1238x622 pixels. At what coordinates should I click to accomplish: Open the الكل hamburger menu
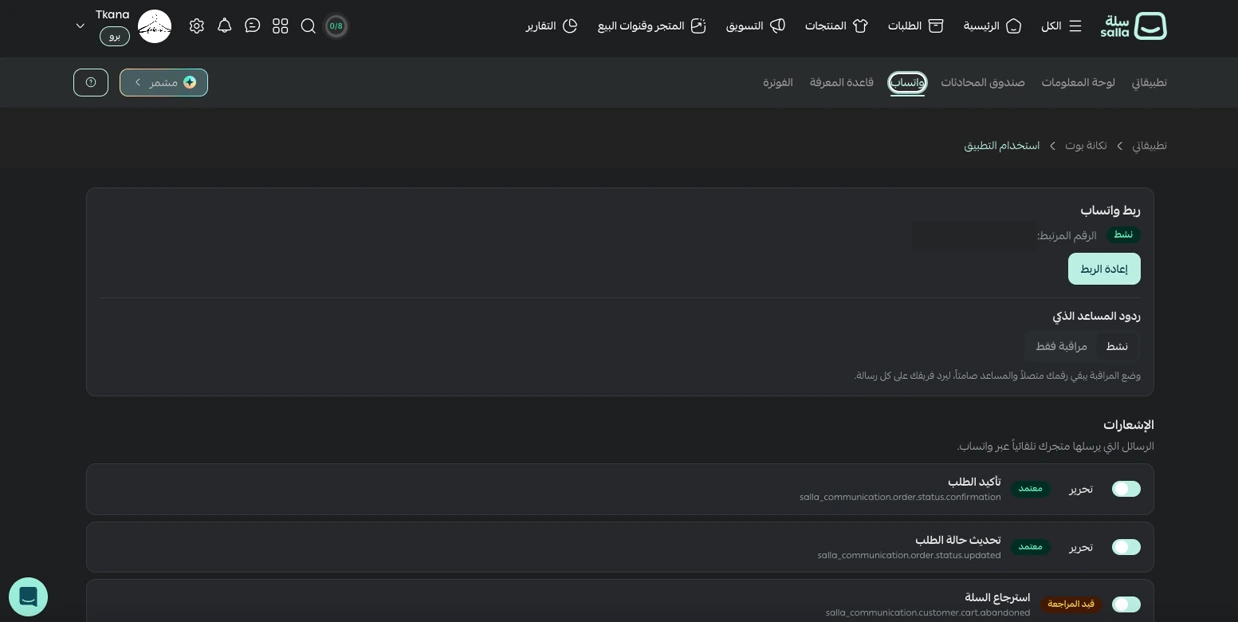pos(1061,26)
